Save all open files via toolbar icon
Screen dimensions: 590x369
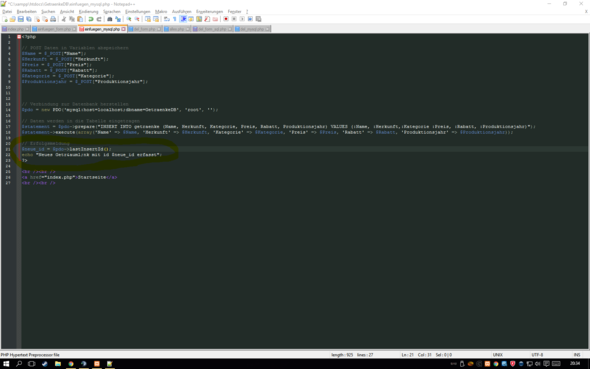tap(29, 19)
